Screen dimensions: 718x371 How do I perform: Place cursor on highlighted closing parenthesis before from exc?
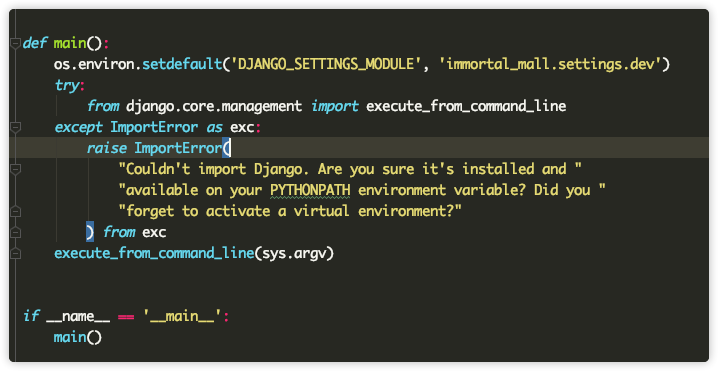[x=90, y=232]
